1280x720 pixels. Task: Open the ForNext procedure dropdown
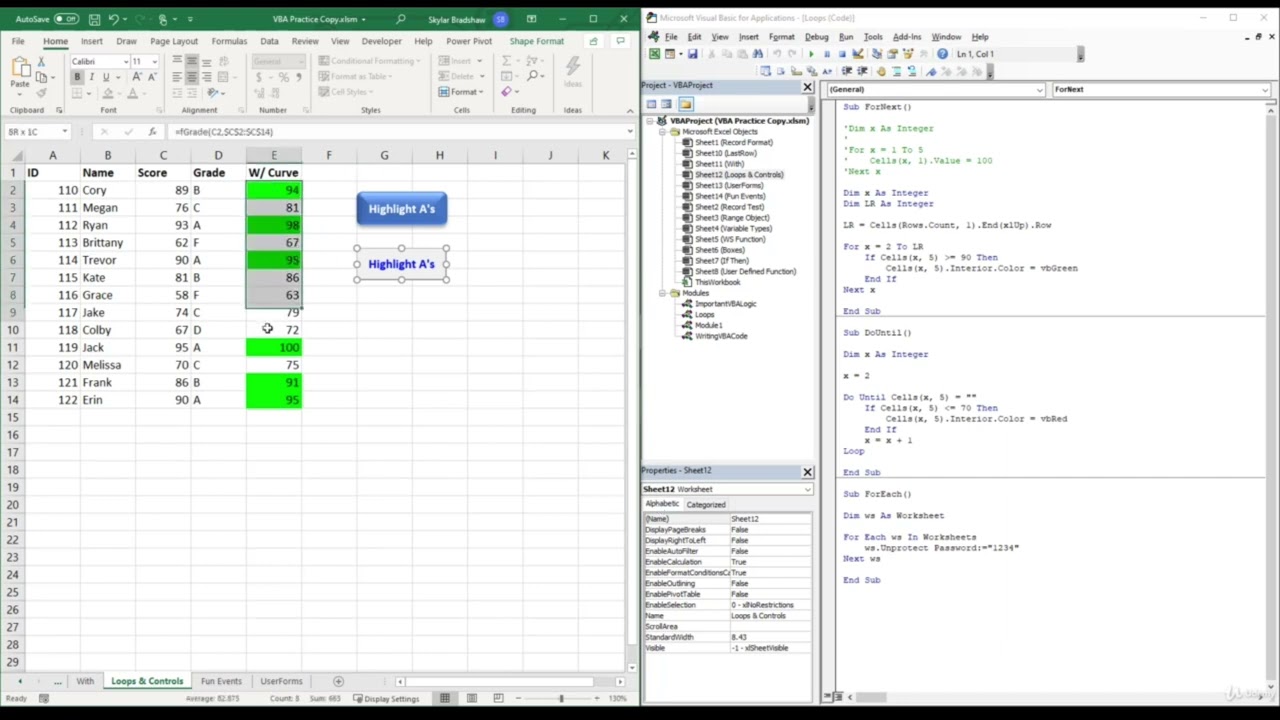point(1264,89)
